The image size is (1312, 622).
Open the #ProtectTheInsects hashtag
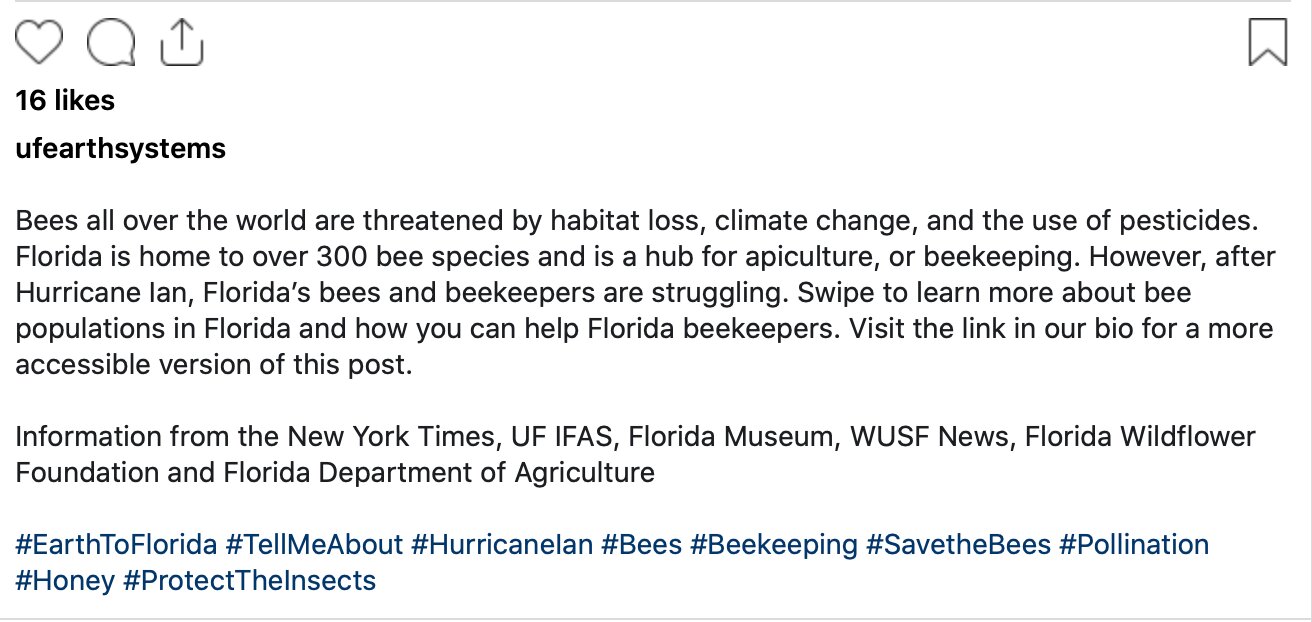click(249, 580)
